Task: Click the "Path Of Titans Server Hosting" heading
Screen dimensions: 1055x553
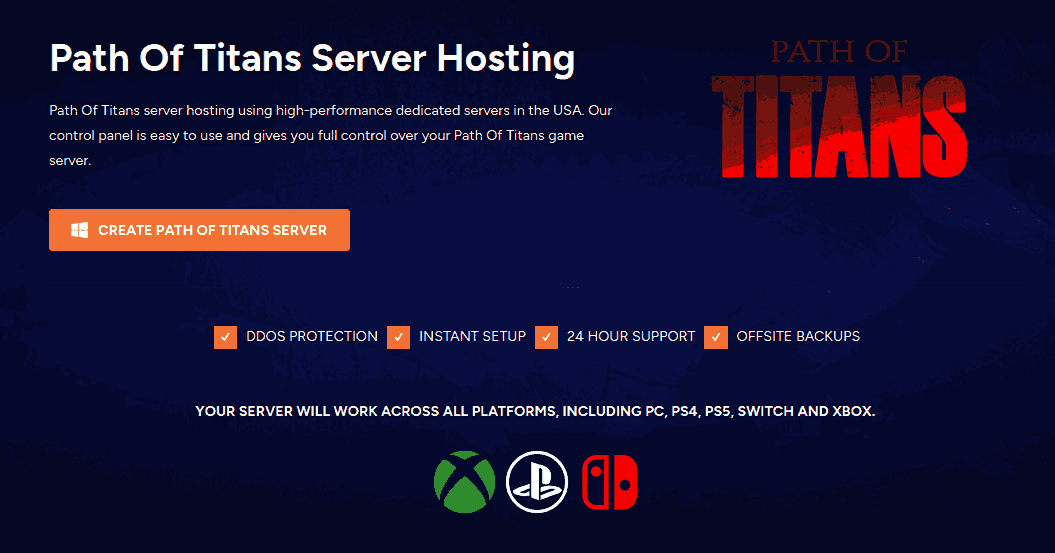Action: click(x=312, y=59)
